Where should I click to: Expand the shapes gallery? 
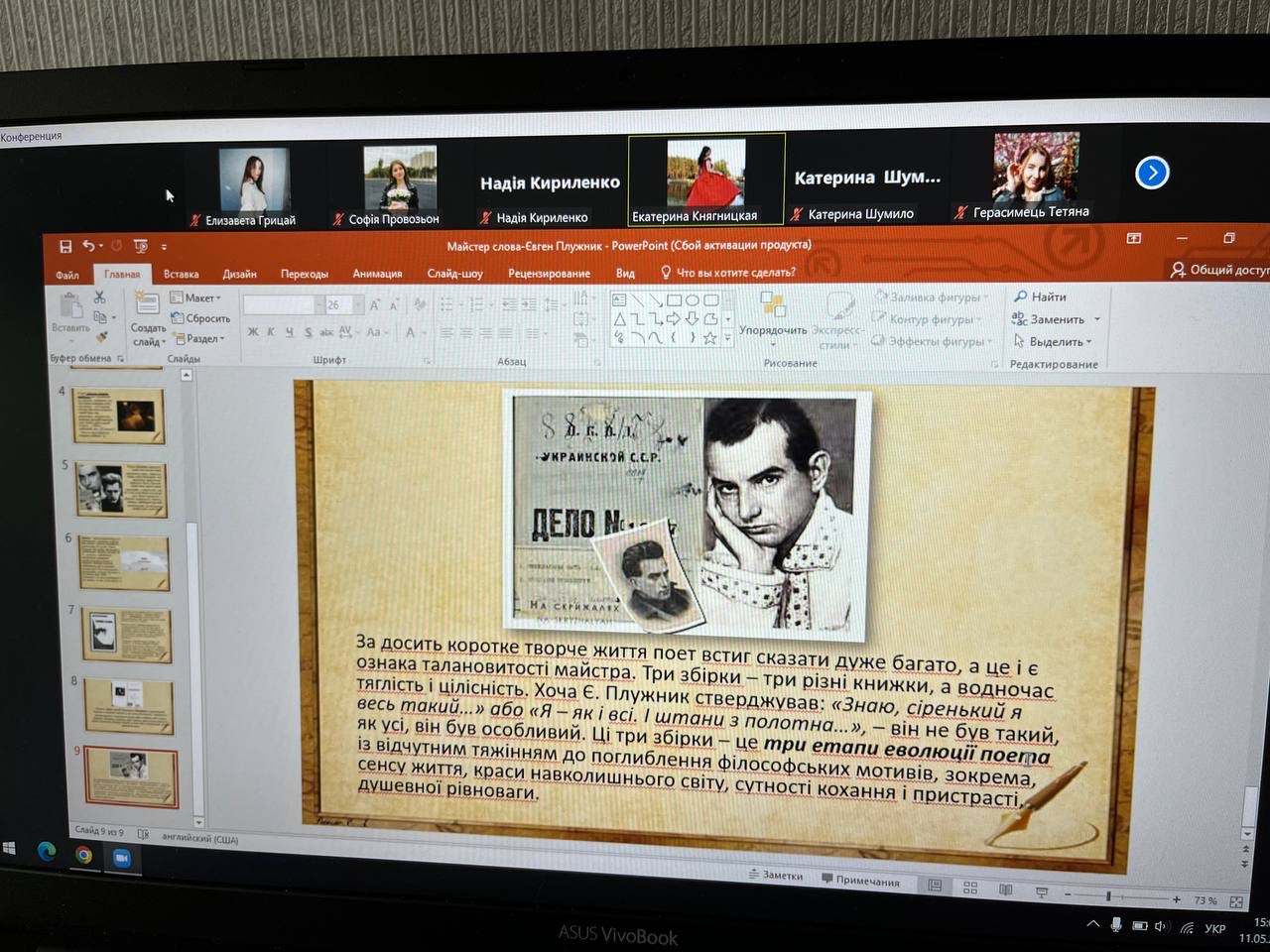[728, 338]
